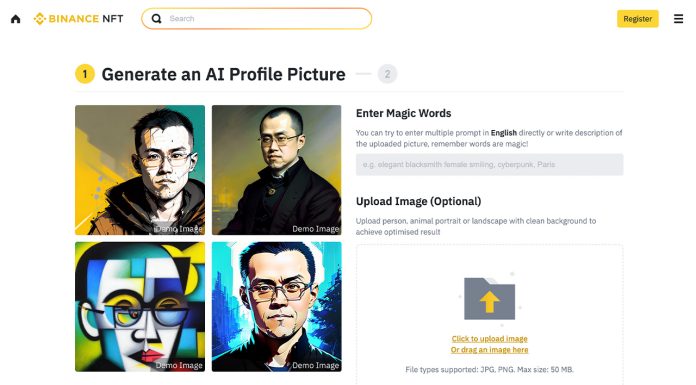Click the Binance NFT logo
The image size is (696, 385).
79,19
